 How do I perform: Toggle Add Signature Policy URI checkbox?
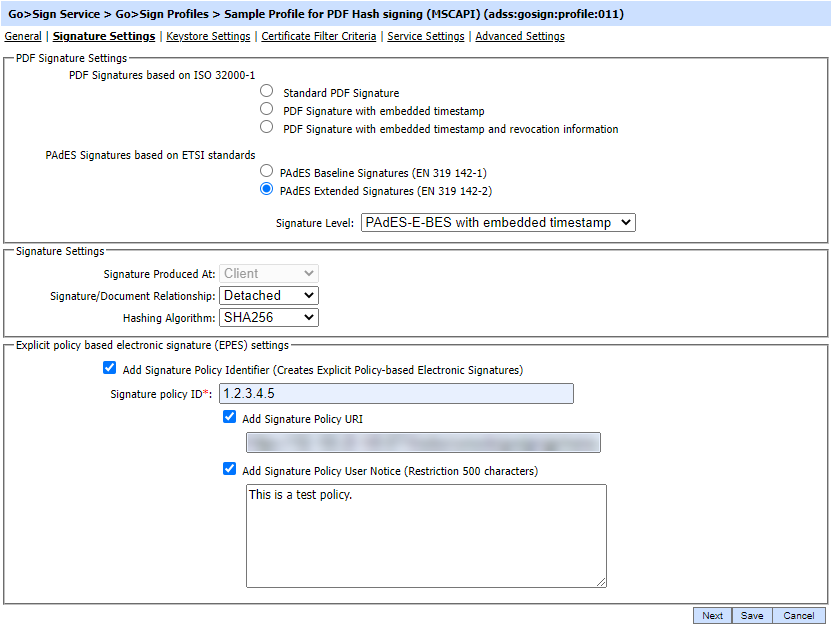tap(230, 418)
